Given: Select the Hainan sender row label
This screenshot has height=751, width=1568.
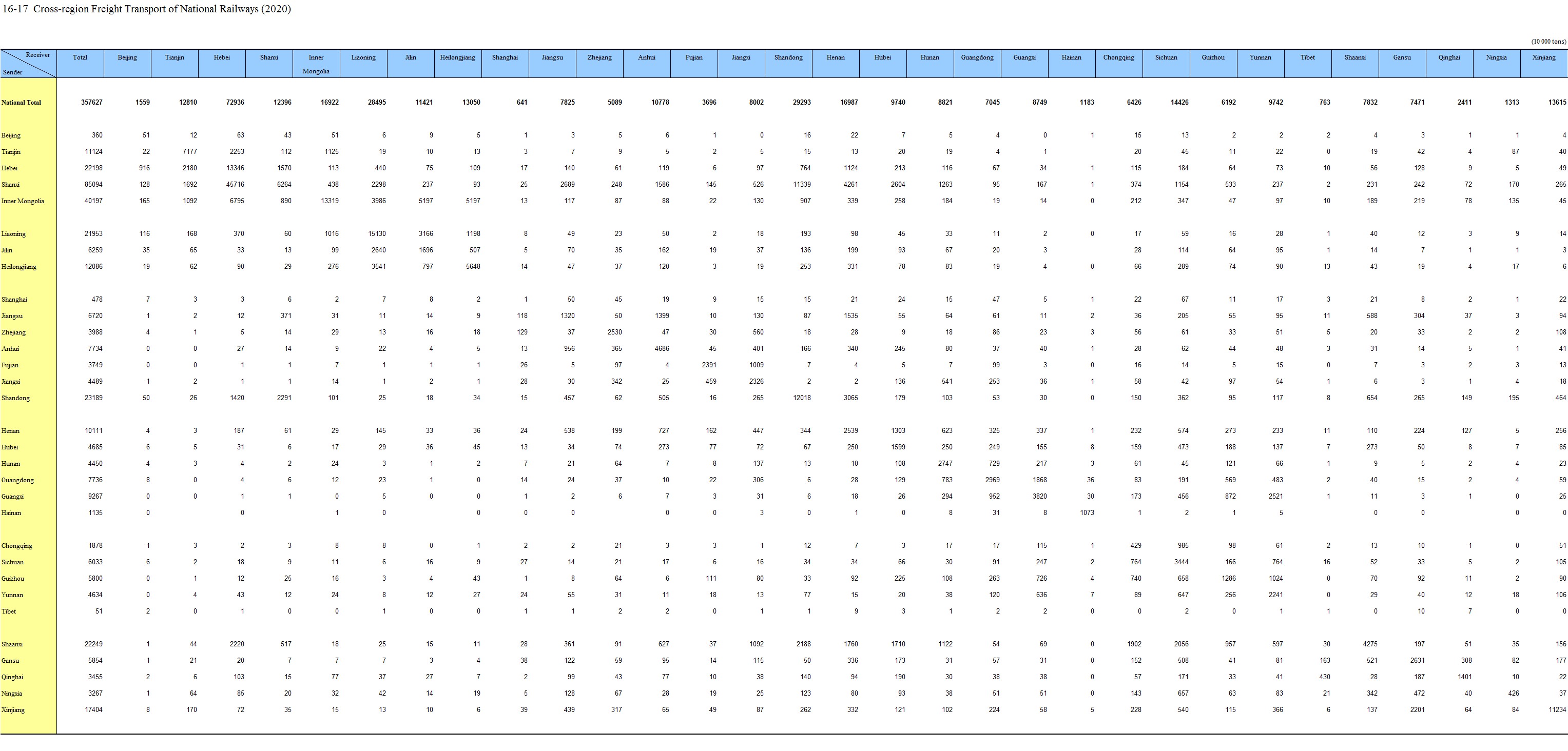Looking at the screenshot, I should [12, 513].
